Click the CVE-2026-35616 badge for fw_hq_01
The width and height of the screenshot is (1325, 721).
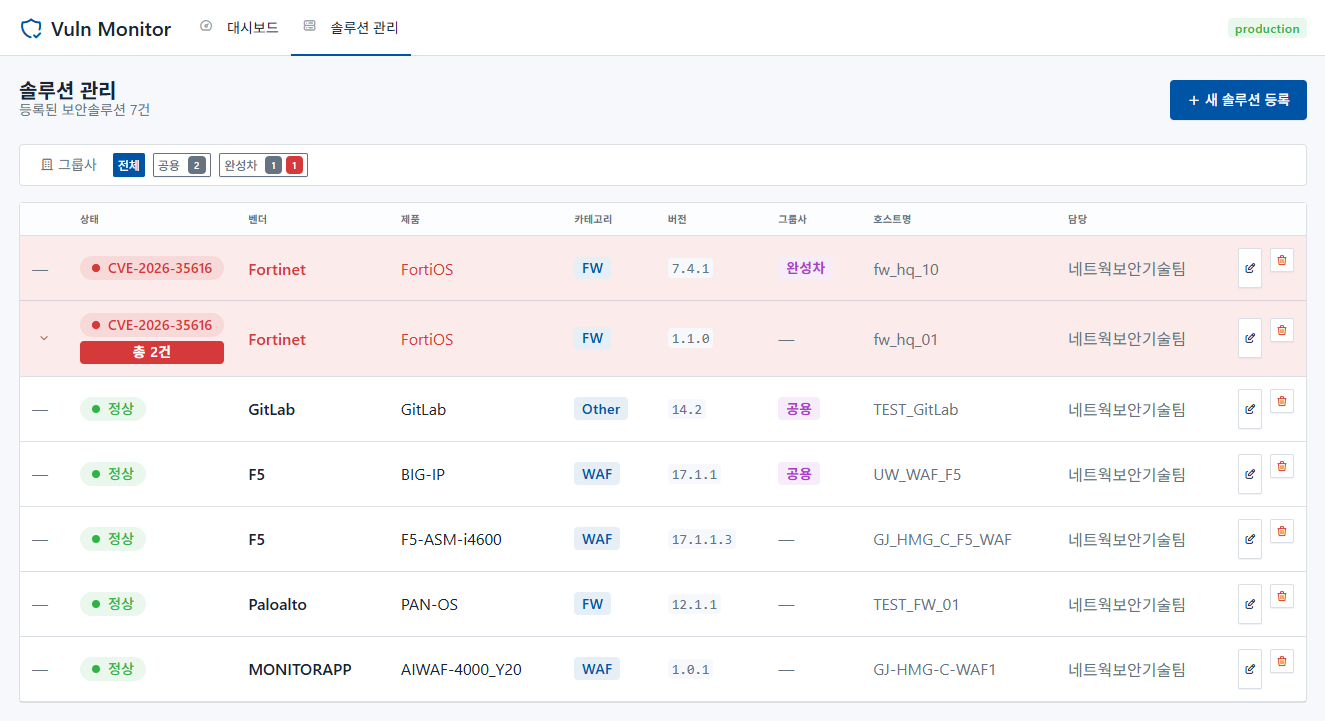tap(152, 325)
